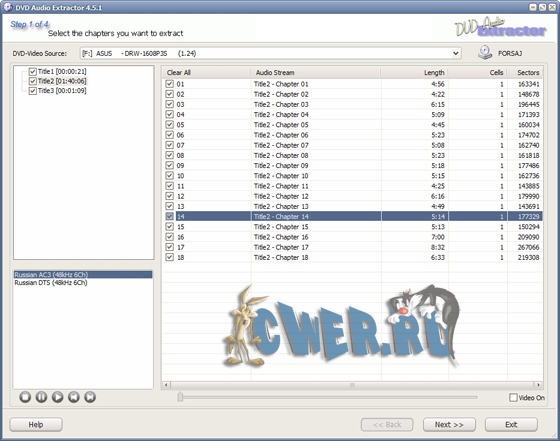Select row Title2 - Chapter 09
Viewport: 560px width, 441px height.
(x=353, y=166)
